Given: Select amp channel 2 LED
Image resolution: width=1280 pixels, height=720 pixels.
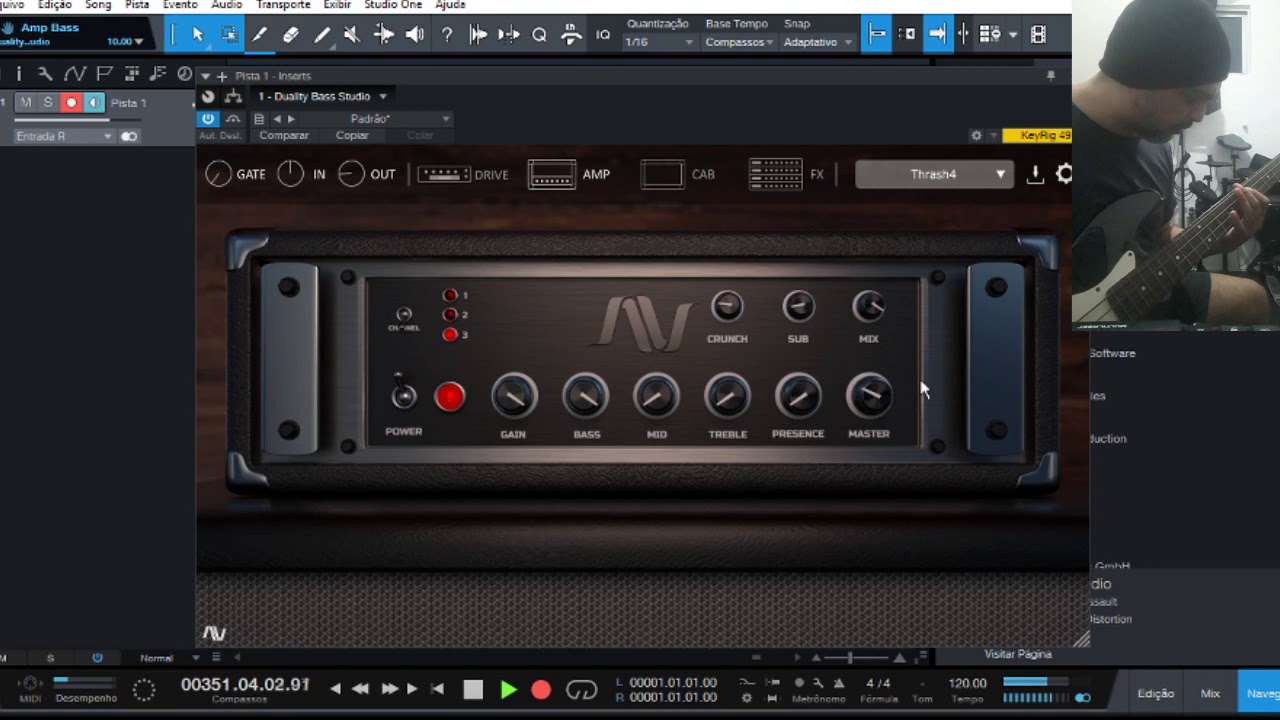Looking at the screenshot, I should [x=450, y=314].
